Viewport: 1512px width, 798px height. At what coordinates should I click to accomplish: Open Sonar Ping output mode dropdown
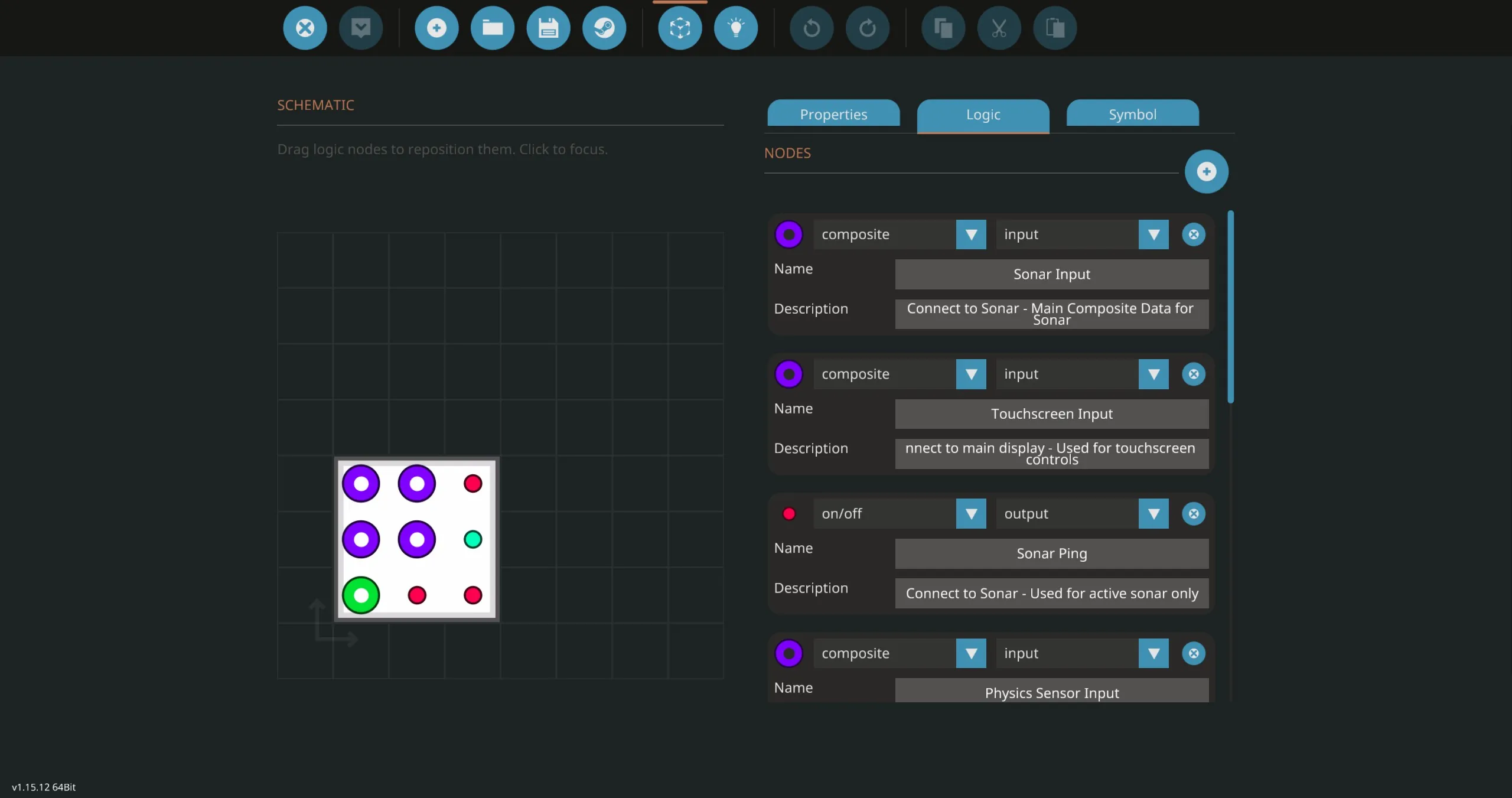[x=1153, y=514]
